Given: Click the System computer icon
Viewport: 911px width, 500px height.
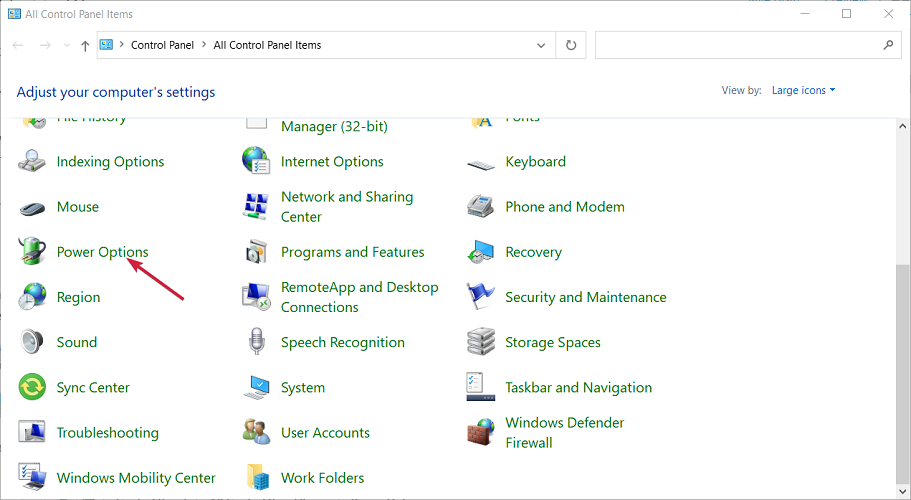Looking at the screenshot, I should click(x=256, y=387).
